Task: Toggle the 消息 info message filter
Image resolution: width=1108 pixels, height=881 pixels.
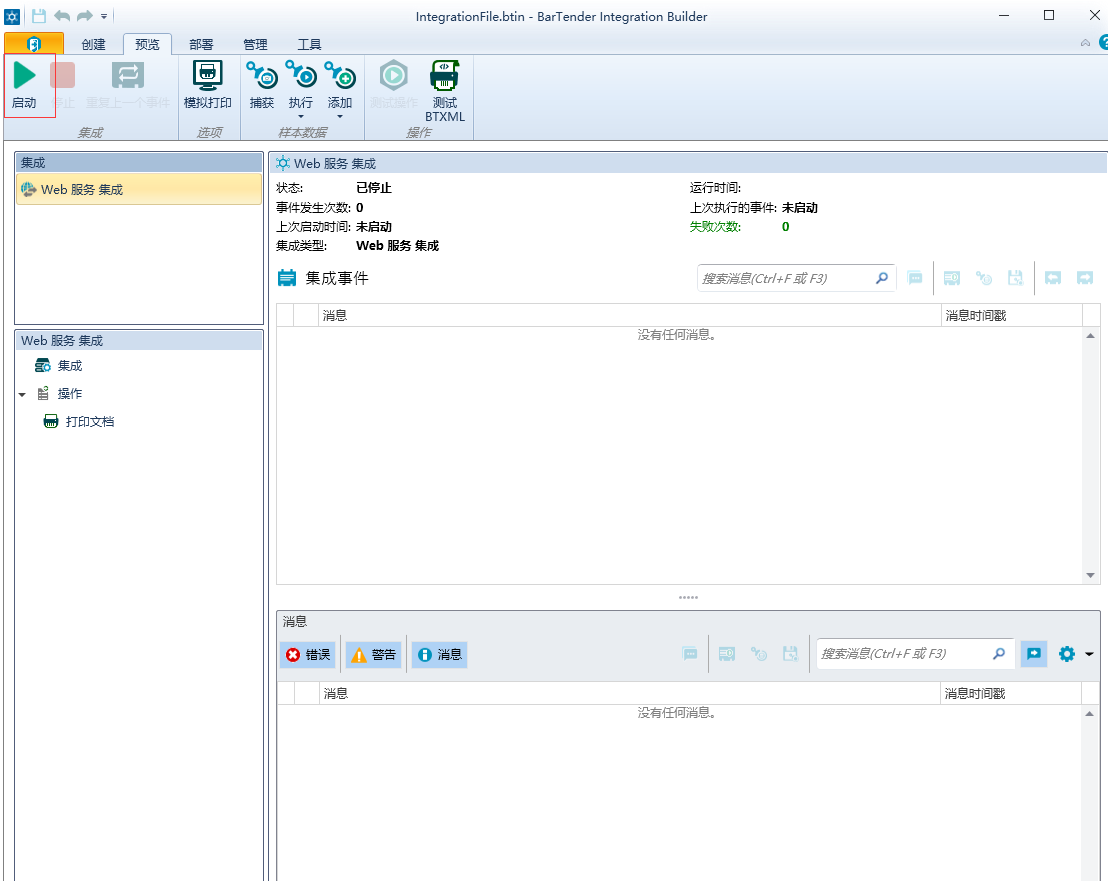Action: pos(439,654)
